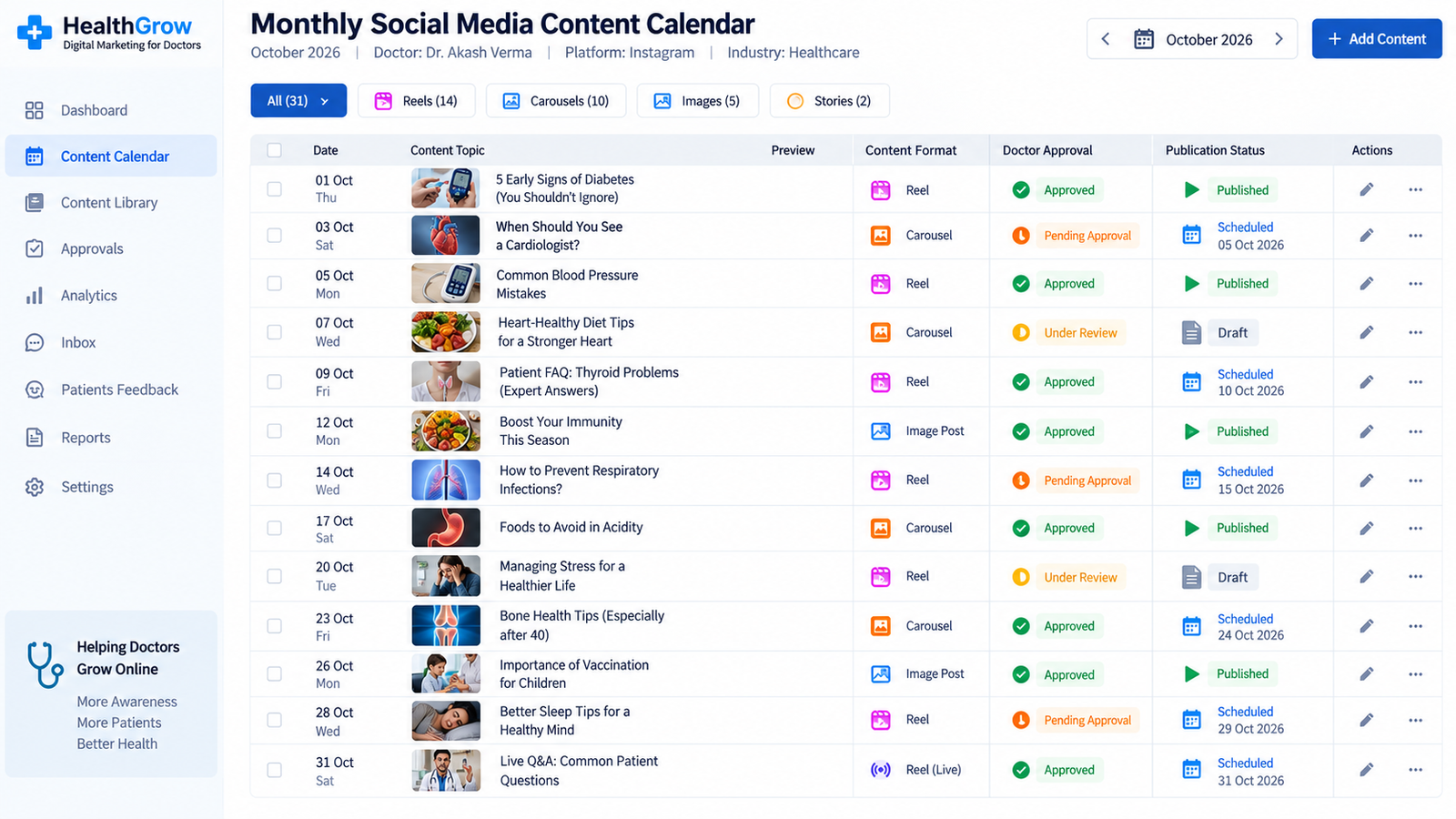Edit the 5 Early Signs of Diabetes row

(x=1366, y=189)
